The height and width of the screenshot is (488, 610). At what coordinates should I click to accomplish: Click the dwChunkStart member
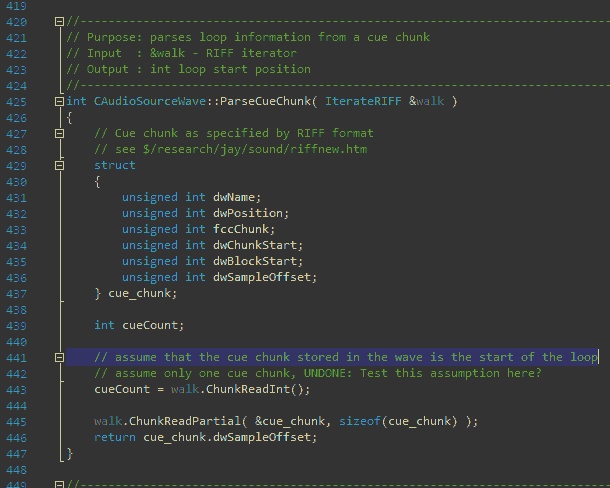point(255,245)
